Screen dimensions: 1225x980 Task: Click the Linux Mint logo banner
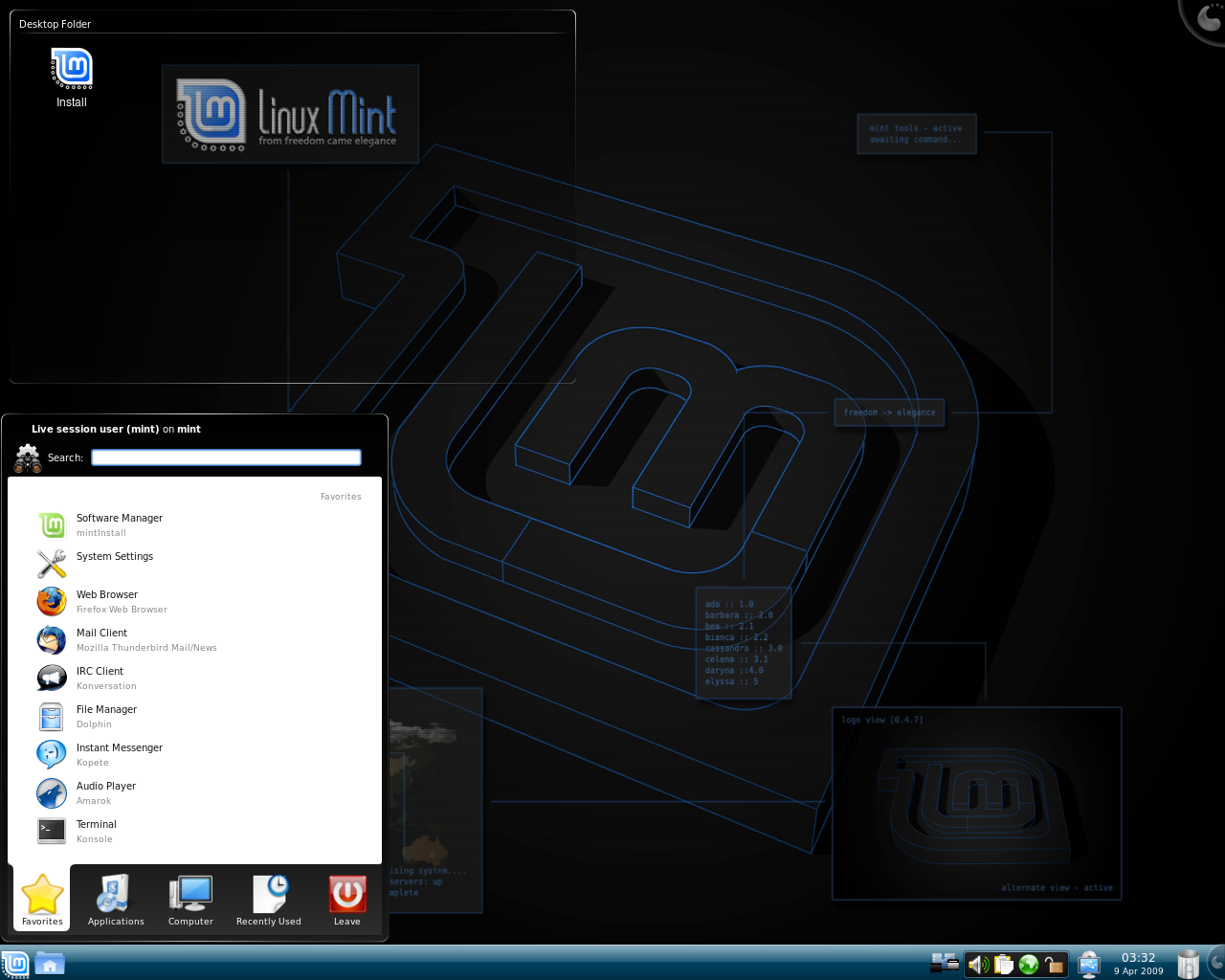[291, 114]
